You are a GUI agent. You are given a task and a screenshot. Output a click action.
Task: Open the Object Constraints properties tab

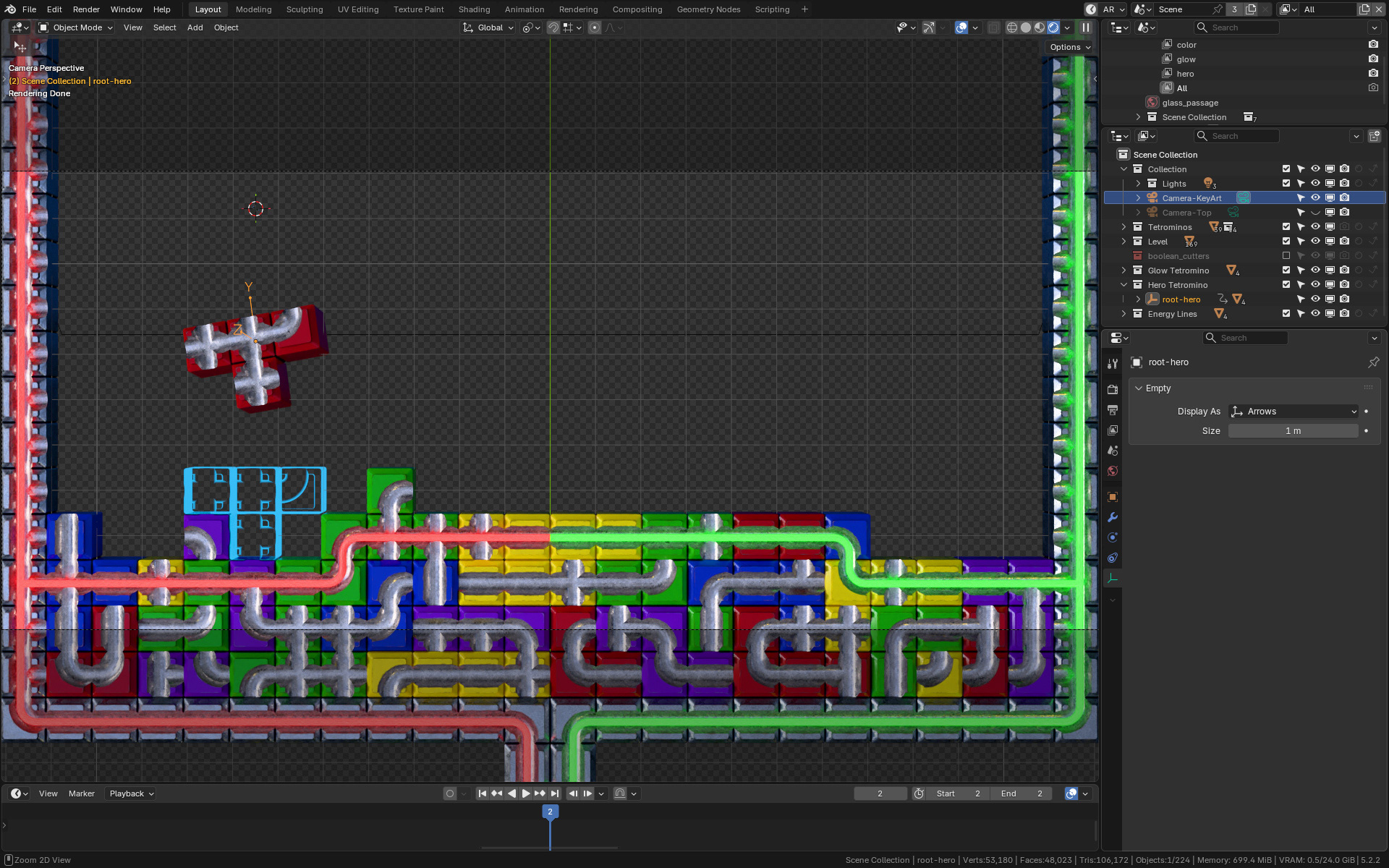[x=1113, y=558]
